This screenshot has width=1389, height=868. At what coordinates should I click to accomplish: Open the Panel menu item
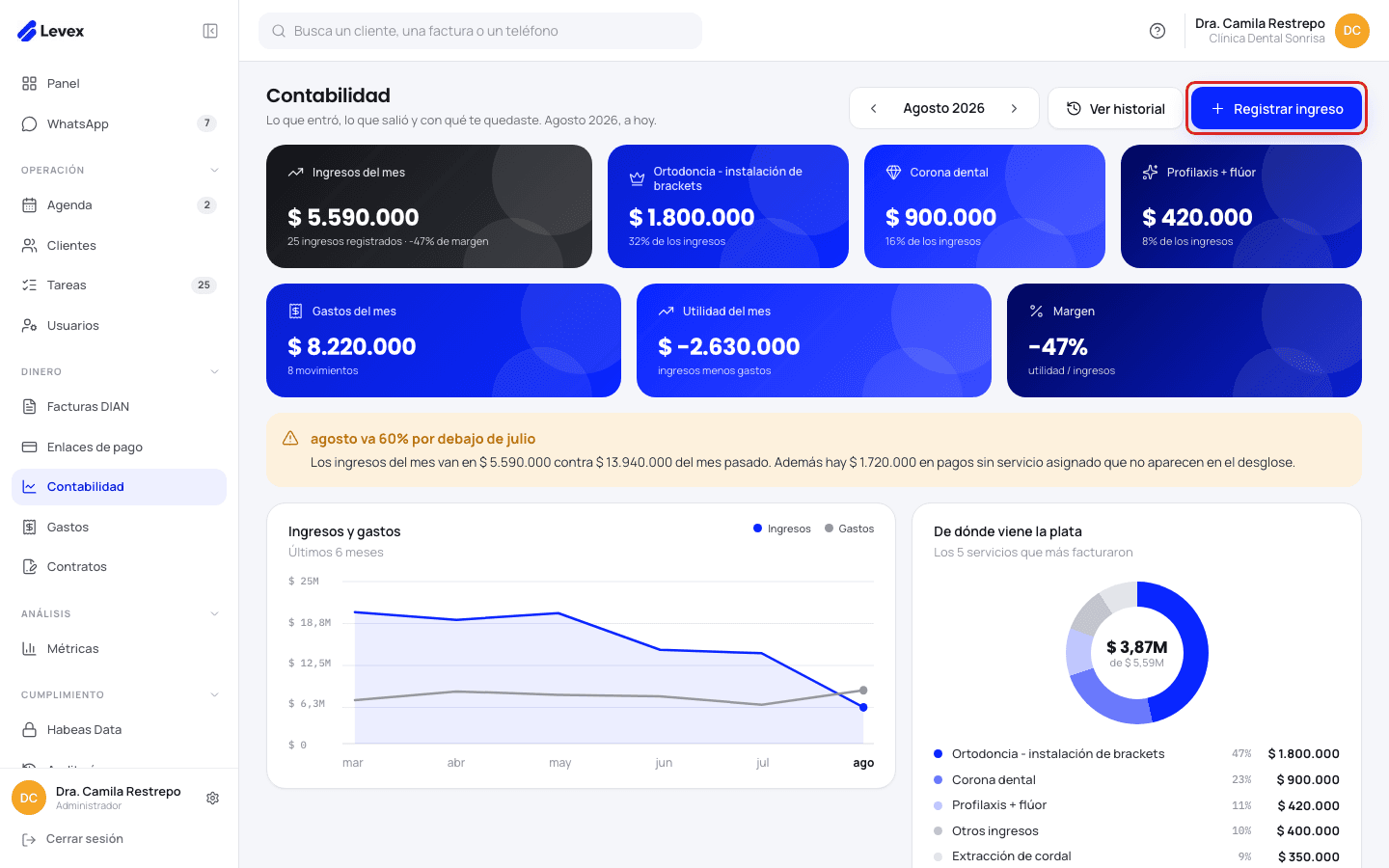pos(119,84)
